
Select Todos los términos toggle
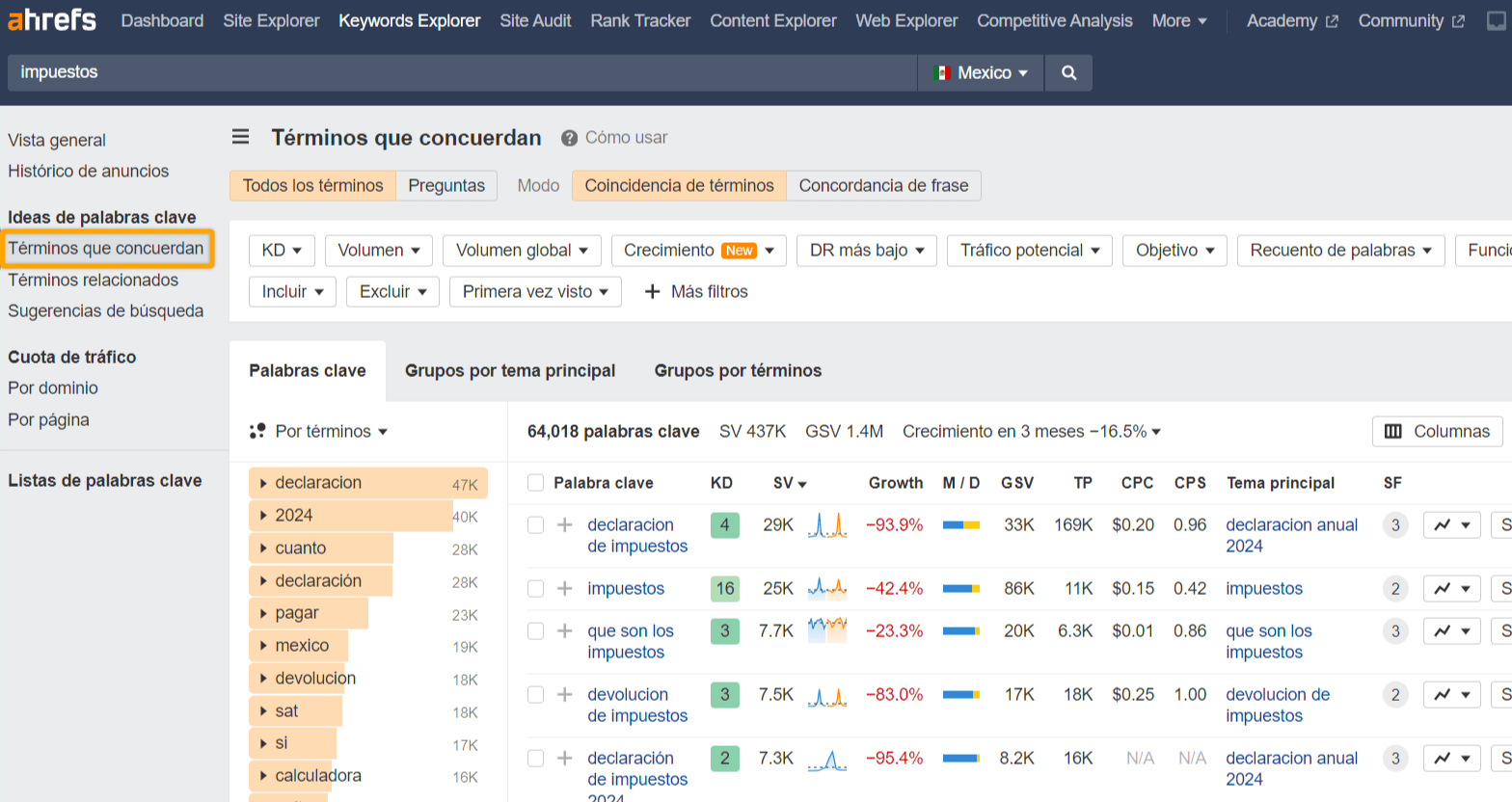tap(312, 185)
